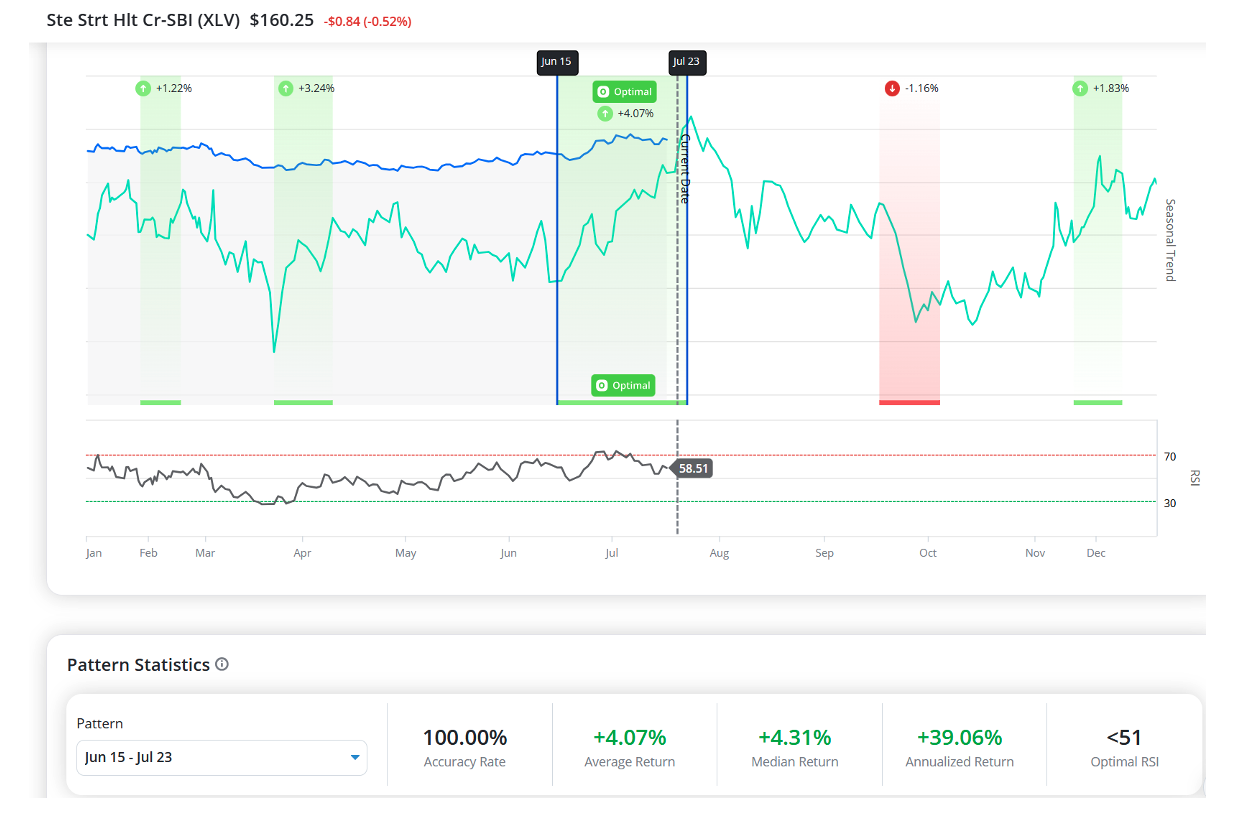Click the Aug month label on the axis
Viewport: 1257px width, 828px height.
[x=719, y=553]
